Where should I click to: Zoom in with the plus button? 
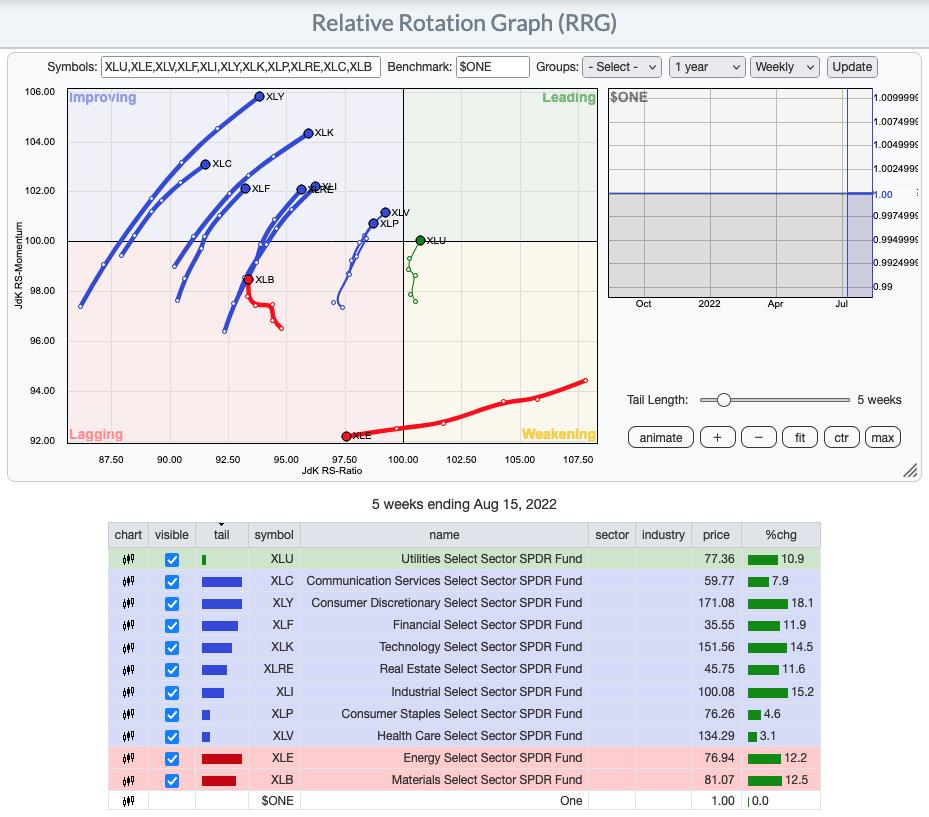(x=717, y=438)
